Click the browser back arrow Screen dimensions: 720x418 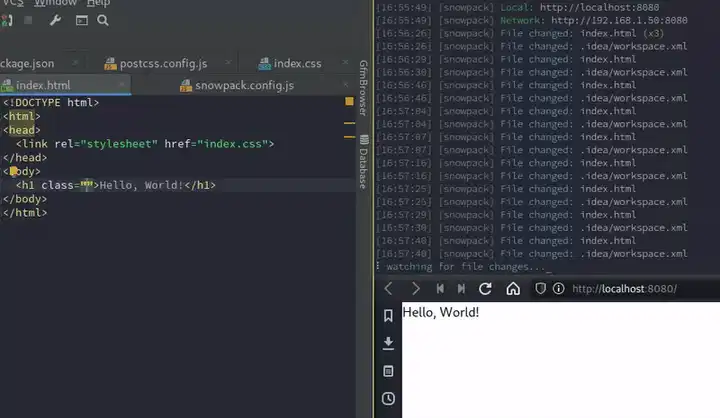tap(389, 289)
